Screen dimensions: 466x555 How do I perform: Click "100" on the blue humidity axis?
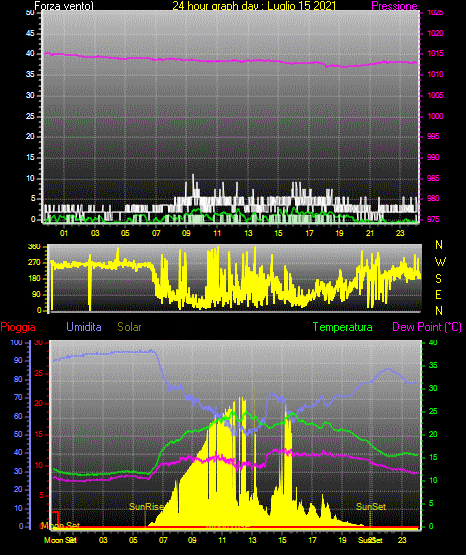pos(16,342)
